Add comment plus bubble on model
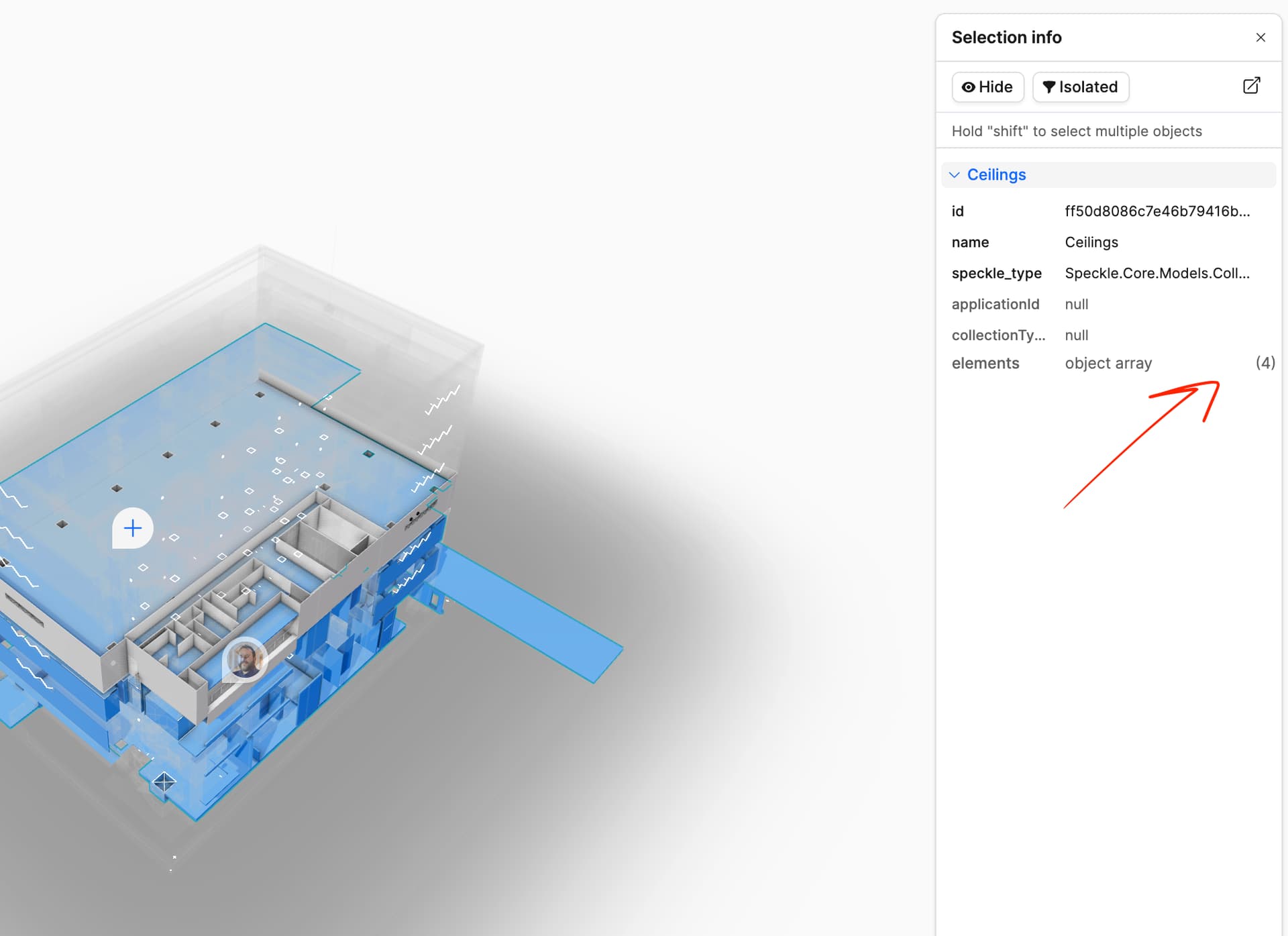The width and height of the screenshot is (1288, 936). click(x=133, y=529)
